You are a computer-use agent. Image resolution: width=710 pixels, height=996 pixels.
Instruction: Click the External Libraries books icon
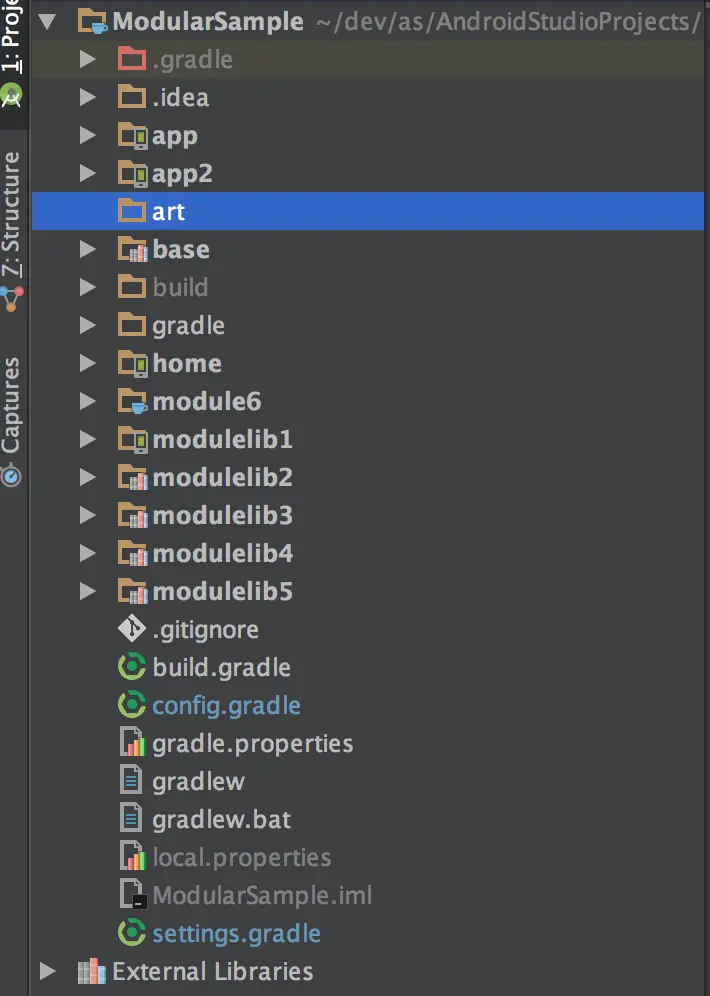pyautogui.click(x=91, y=971)
